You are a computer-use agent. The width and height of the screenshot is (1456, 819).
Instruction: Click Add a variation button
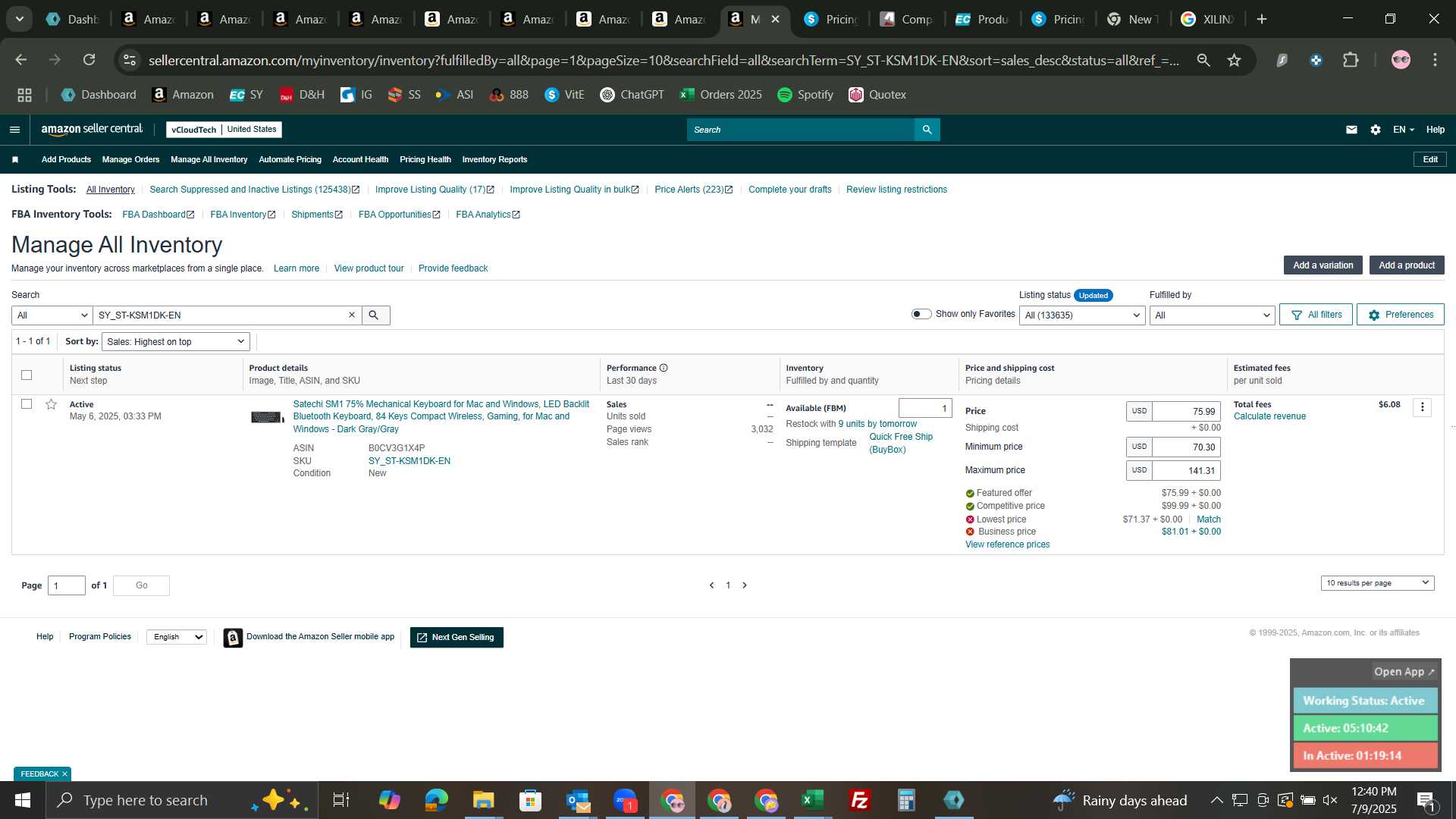(x=1323, y=265)
